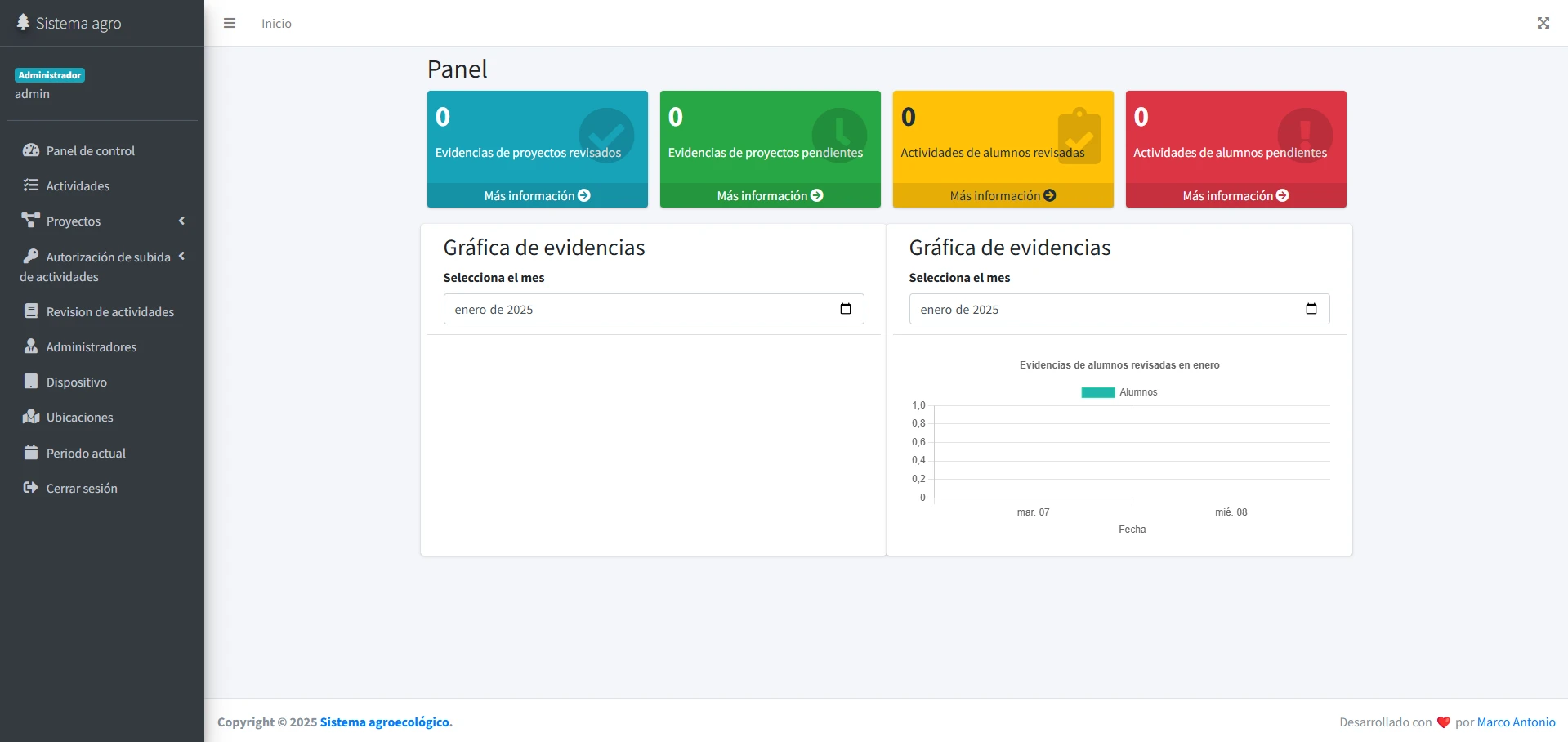Click Evidencias de proyectos pendientes label
Image resolution: width=1568 pixels, height=742 pixels.
(766, 153)
